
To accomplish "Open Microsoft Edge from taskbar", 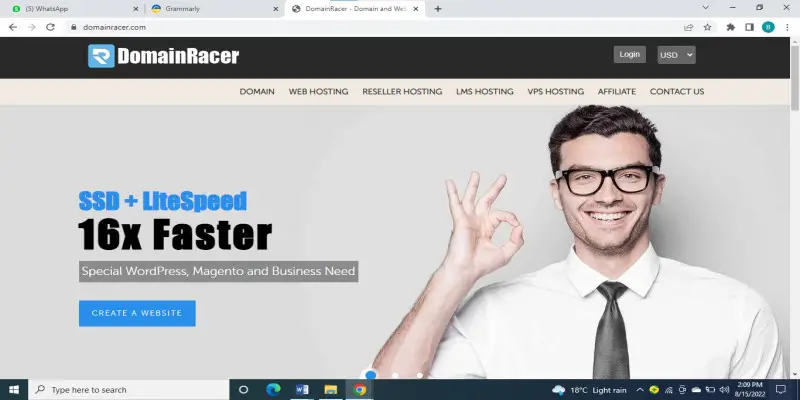I will (273, 390).
